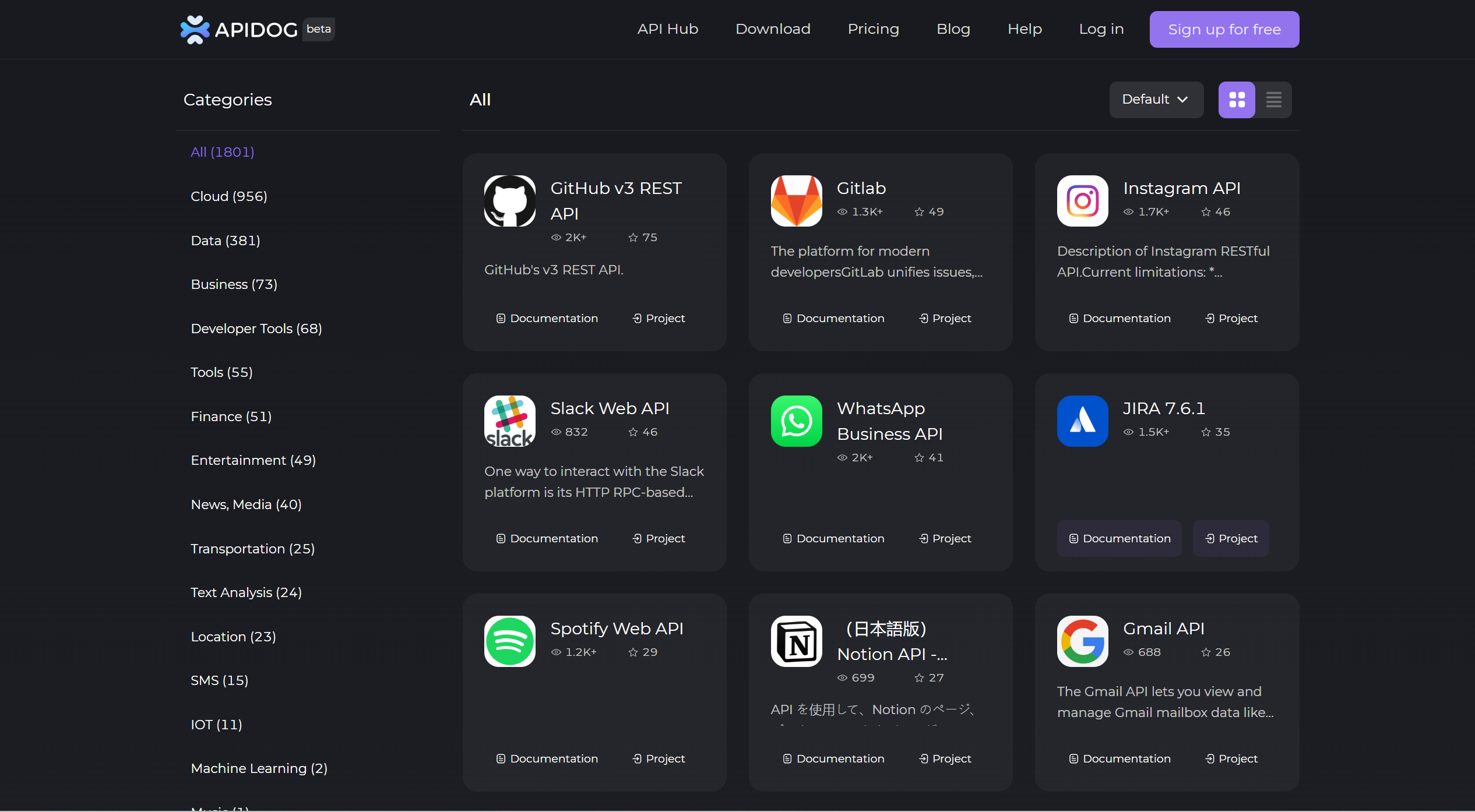This screenshot has height=812, width=1475.
Task: Click star icon on Spotify Web API card
Action: (x=633, y=652)
